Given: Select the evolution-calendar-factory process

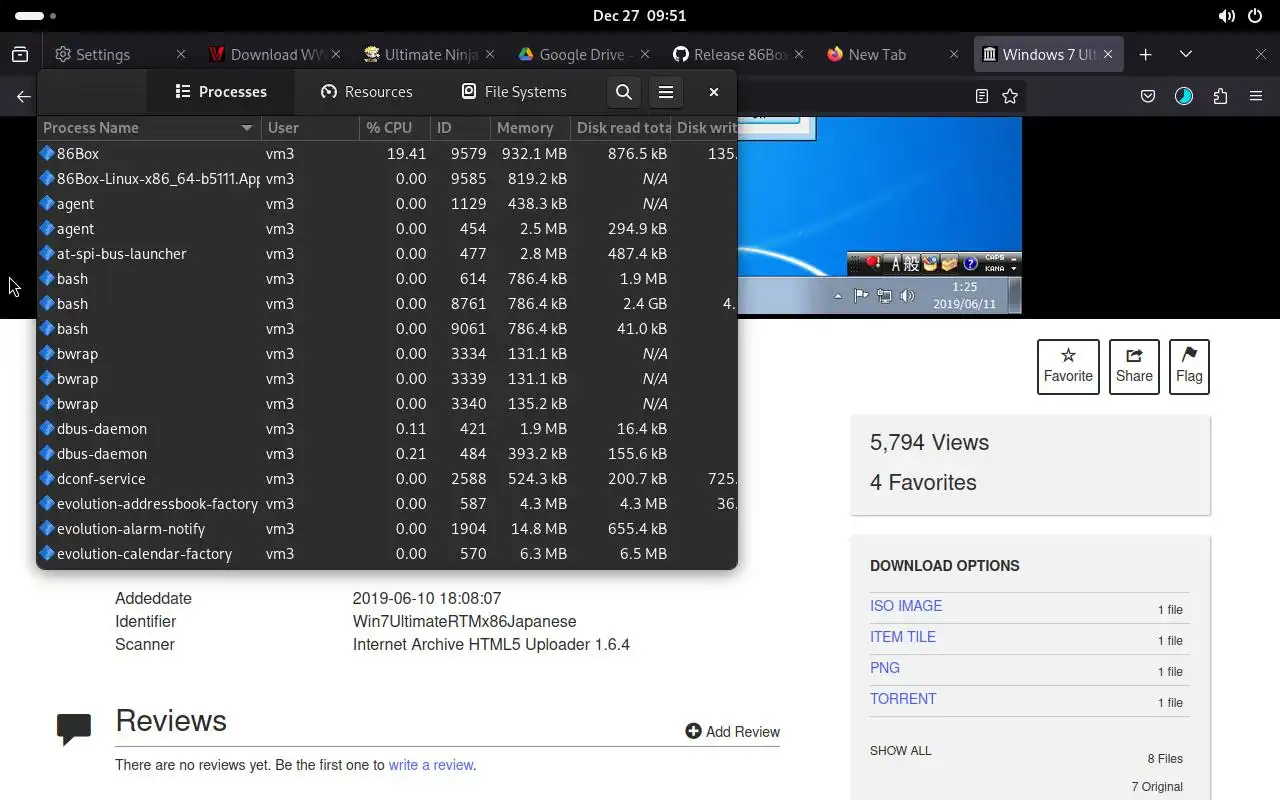Looking at the screenshot, I should (x=387, y=554).
